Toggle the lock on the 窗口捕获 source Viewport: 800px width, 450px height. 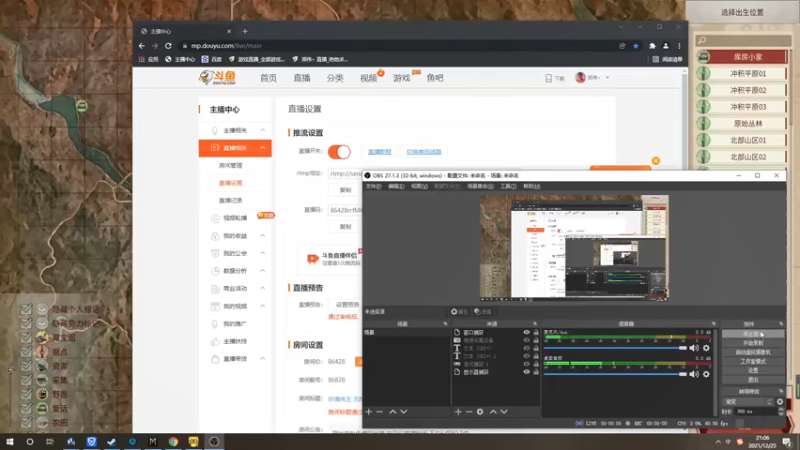(x=536, y=333)
